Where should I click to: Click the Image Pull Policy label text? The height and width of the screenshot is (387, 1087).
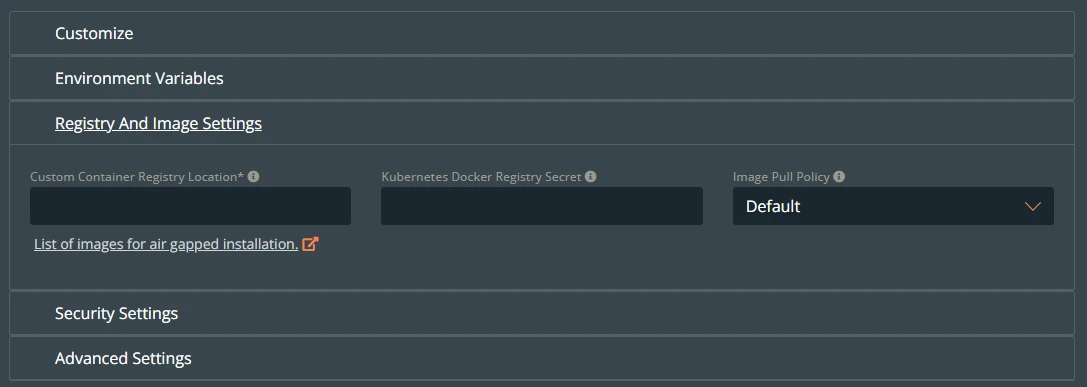click(781, 177)
